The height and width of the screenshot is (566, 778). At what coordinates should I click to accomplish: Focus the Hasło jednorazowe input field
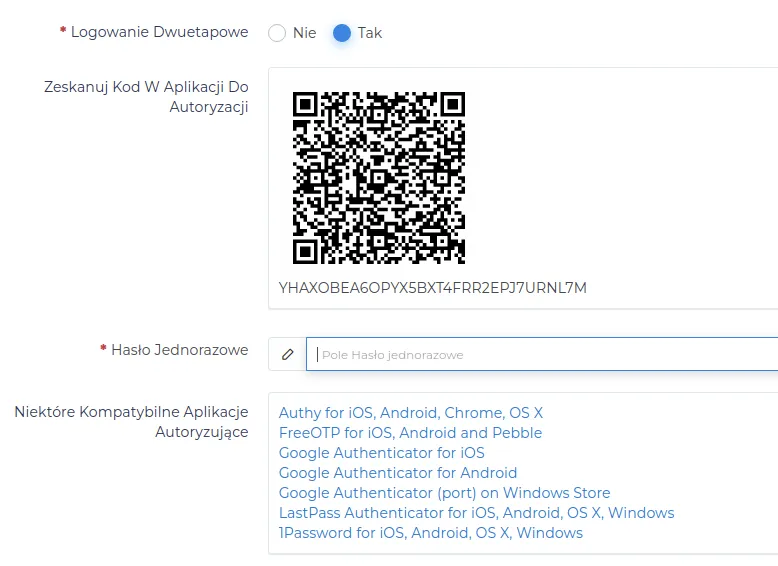[x=542, y=354]
